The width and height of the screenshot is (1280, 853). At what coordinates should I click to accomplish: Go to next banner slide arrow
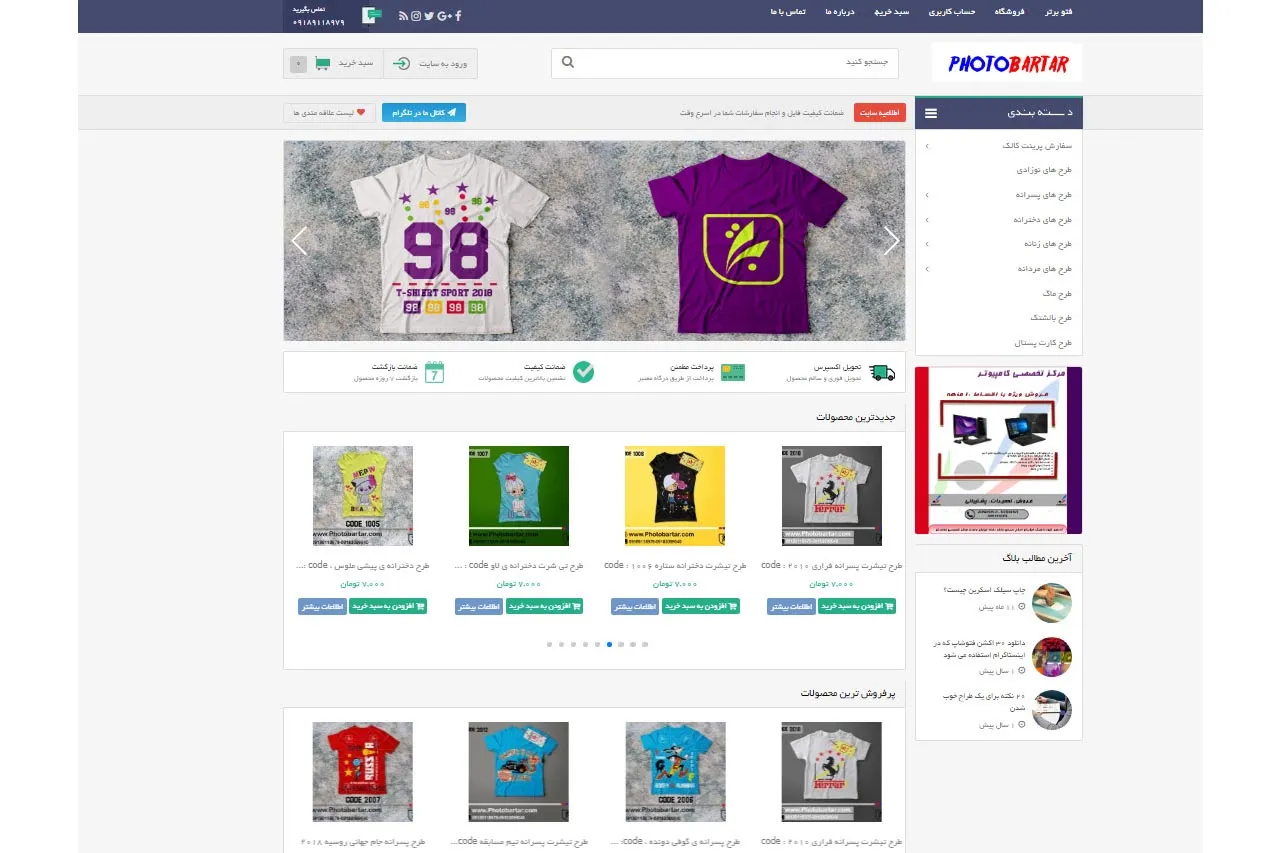[891, 241]
